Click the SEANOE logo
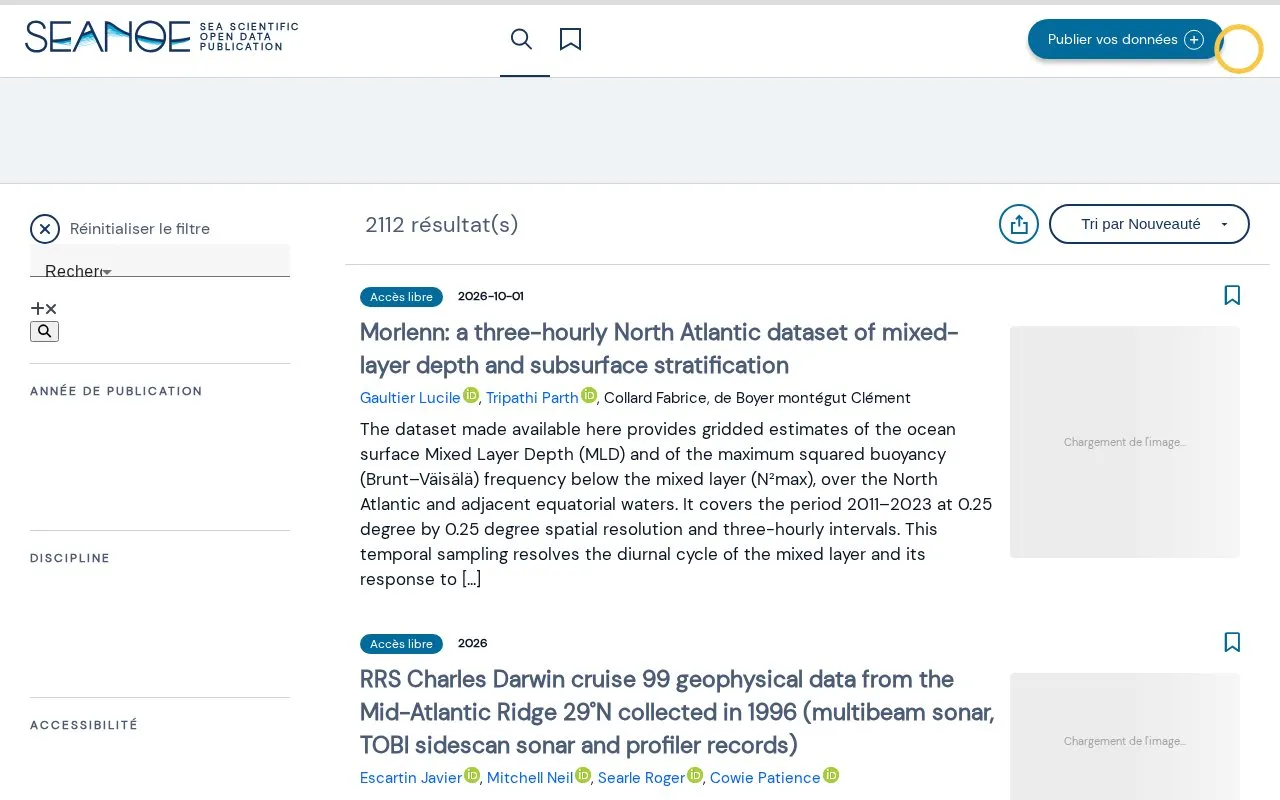Image resolution: width=1280 pixels, height=800 pixels. coord(162,37)
